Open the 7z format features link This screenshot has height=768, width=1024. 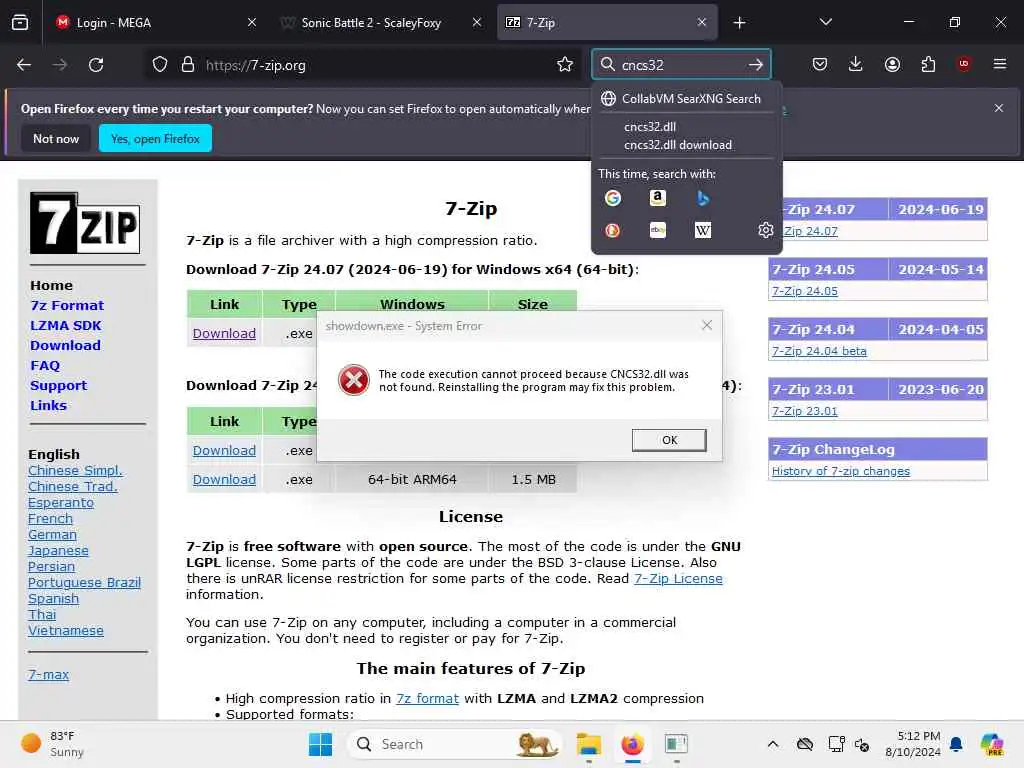click(427, 699)
